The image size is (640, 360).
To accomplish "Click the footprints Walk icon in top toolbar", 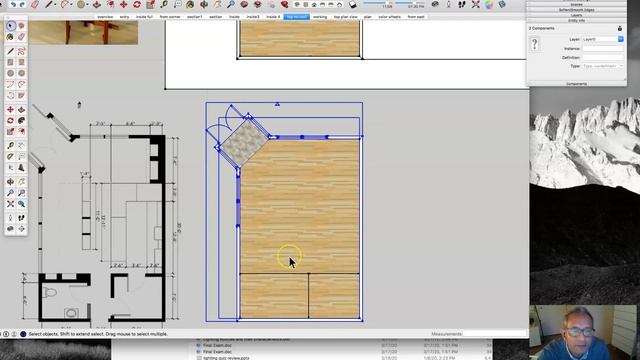I will 462,4.
